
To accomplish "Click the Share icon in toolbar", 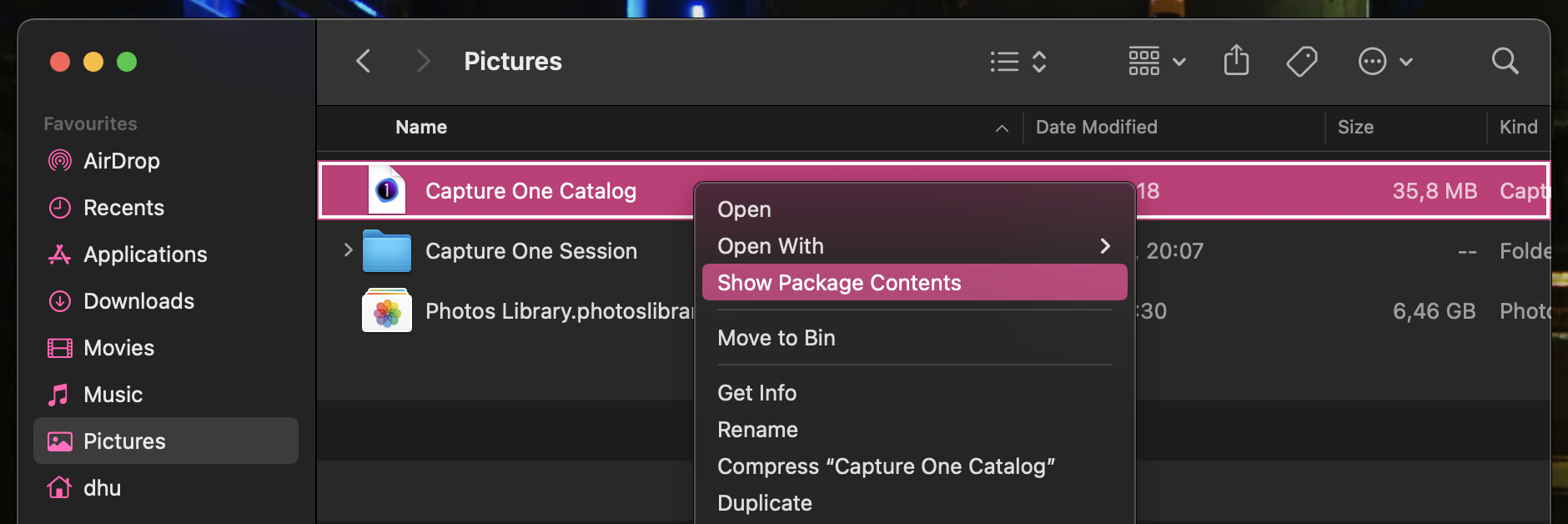I will [1236, 61].
